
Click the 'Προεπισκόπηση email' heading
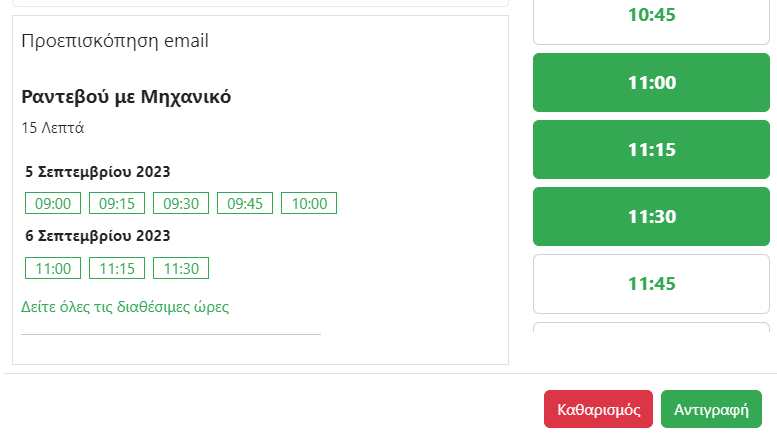(x=114, y=41)
